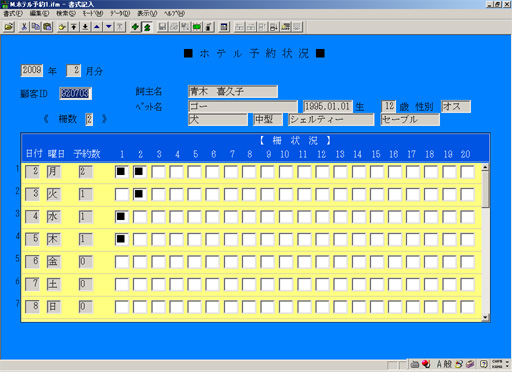Click the IME conversion mode '般' icon

point(448,364)
